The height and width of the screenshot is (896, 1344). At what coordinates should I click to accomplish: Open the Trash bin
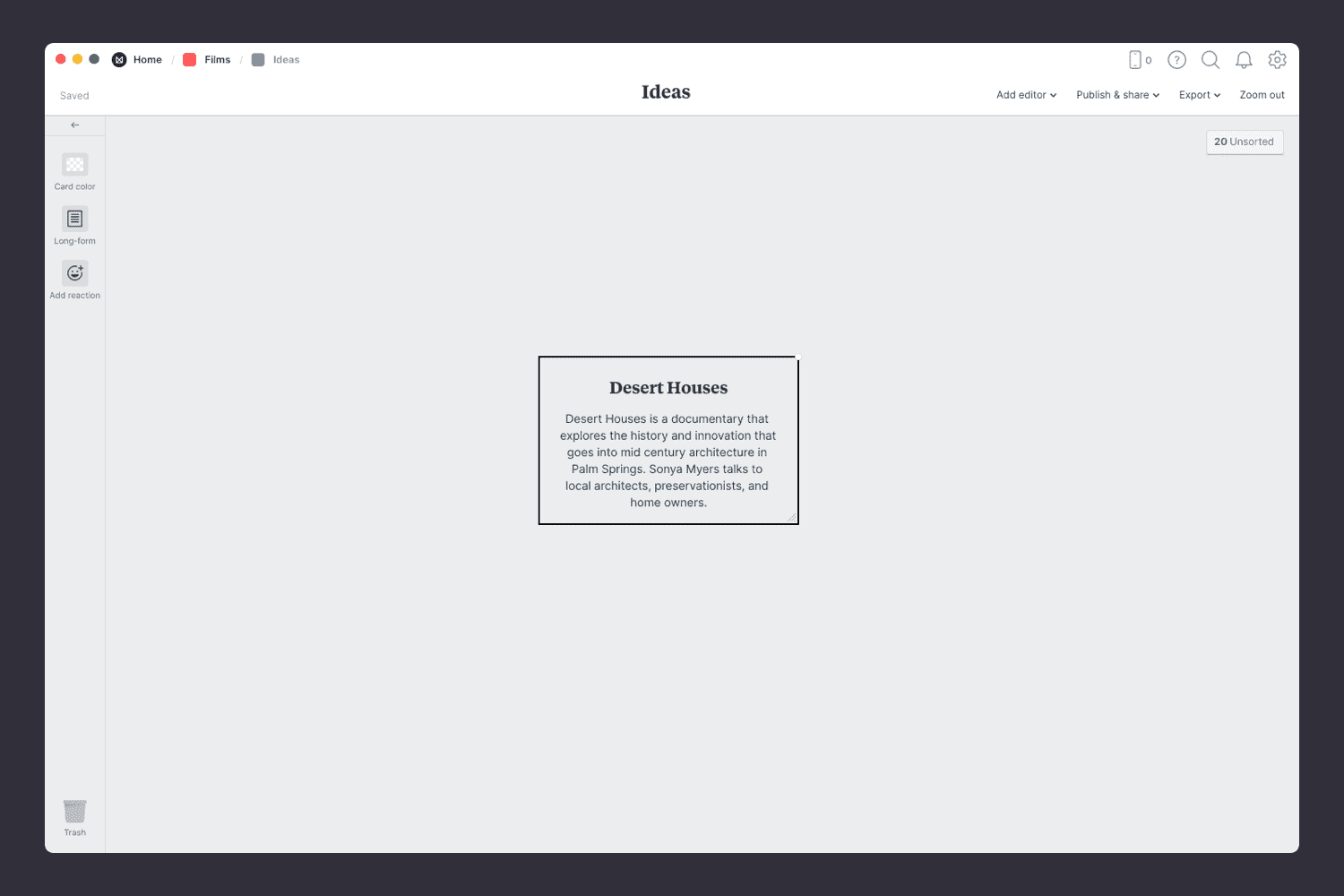[x=74, y=812]
